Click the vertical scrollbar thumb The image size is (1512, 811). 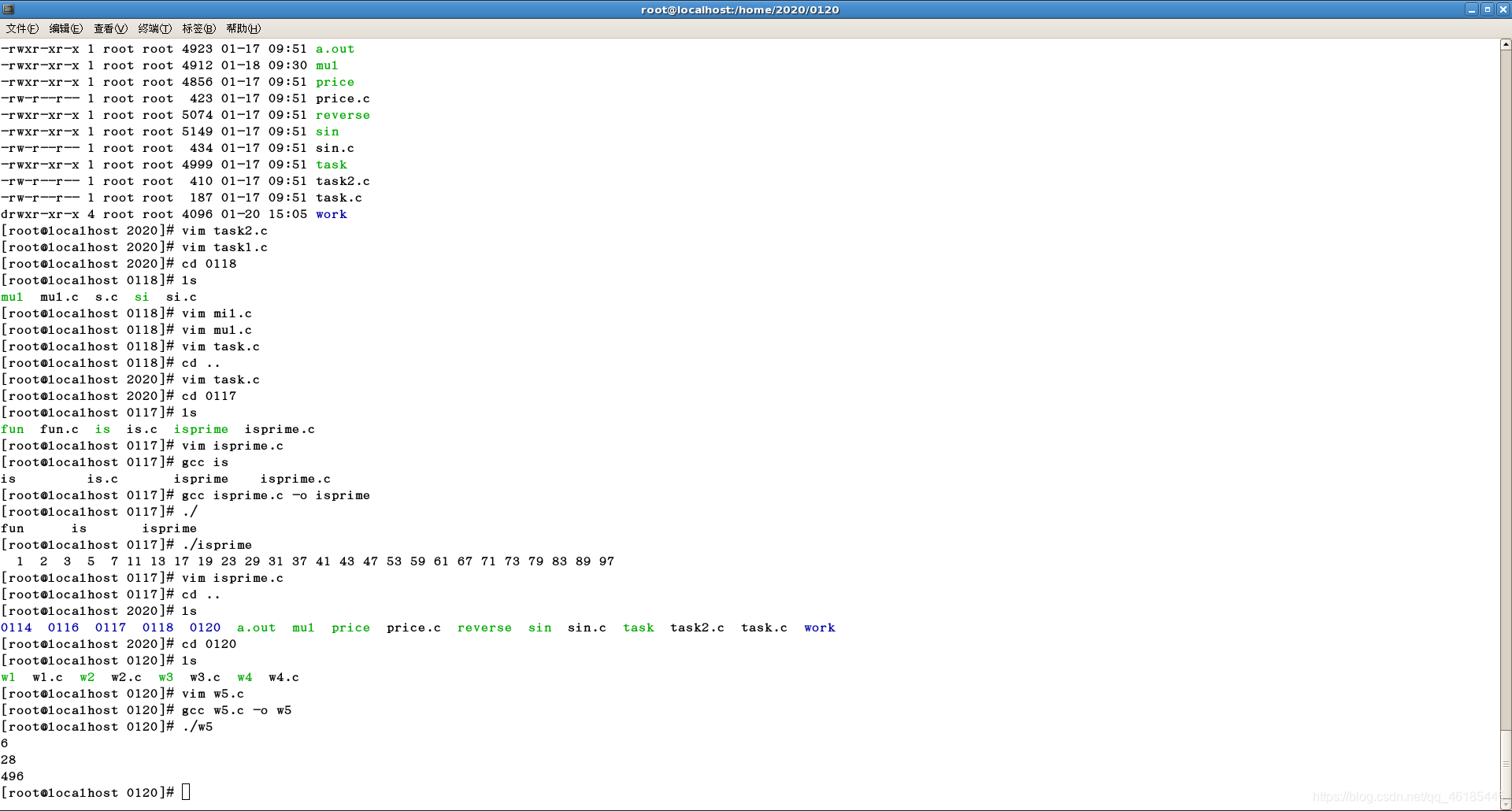1506,764
